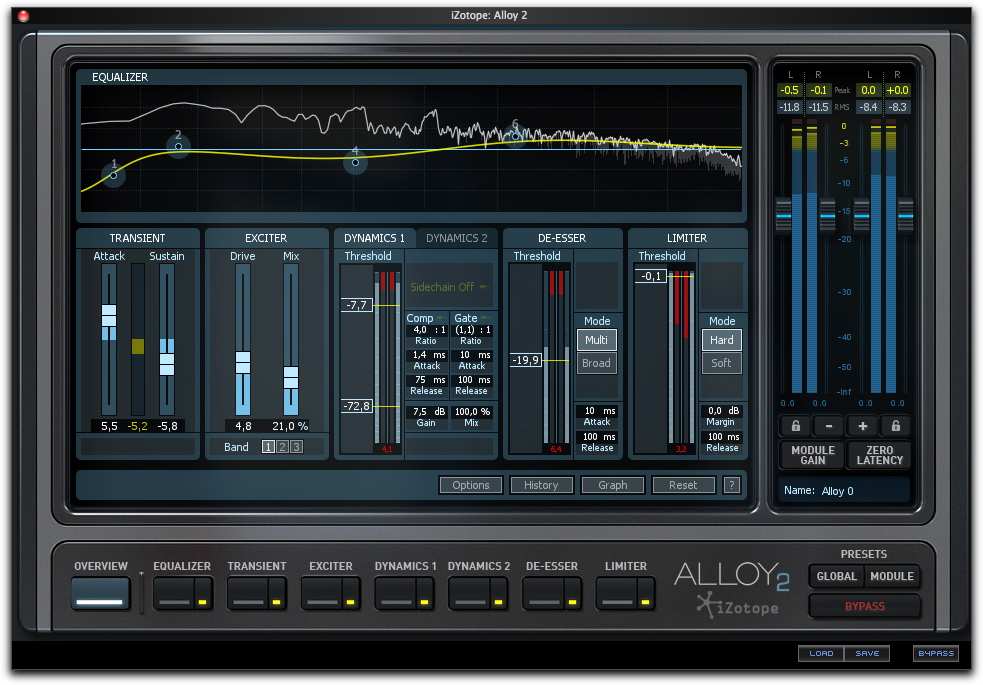Click the Dynamics threshold handle -7,7

click(x=356, y=305)
